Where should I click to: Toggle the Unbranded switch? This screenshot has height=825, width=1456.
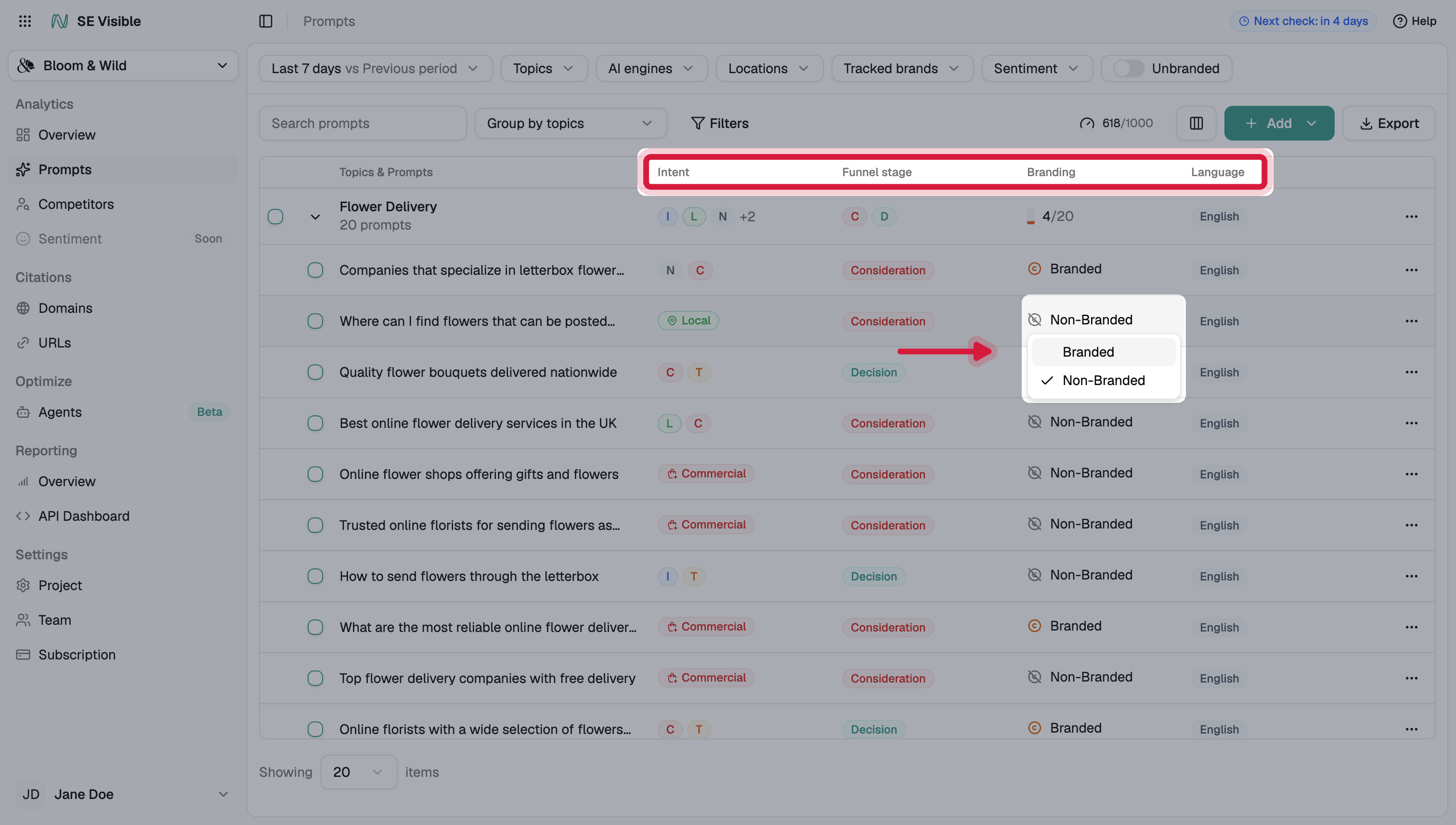point(1129,68)
